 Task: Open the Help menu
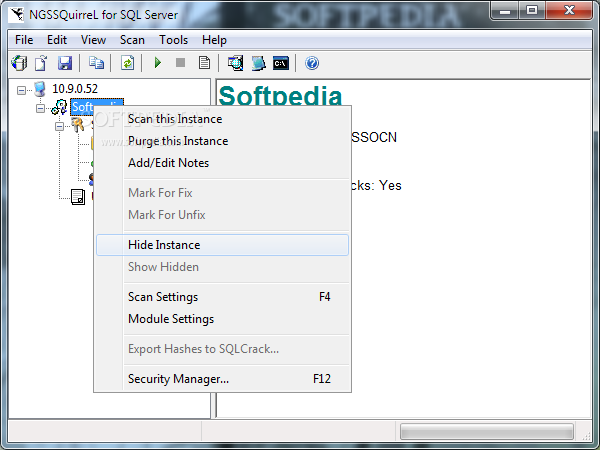[214, 40]
